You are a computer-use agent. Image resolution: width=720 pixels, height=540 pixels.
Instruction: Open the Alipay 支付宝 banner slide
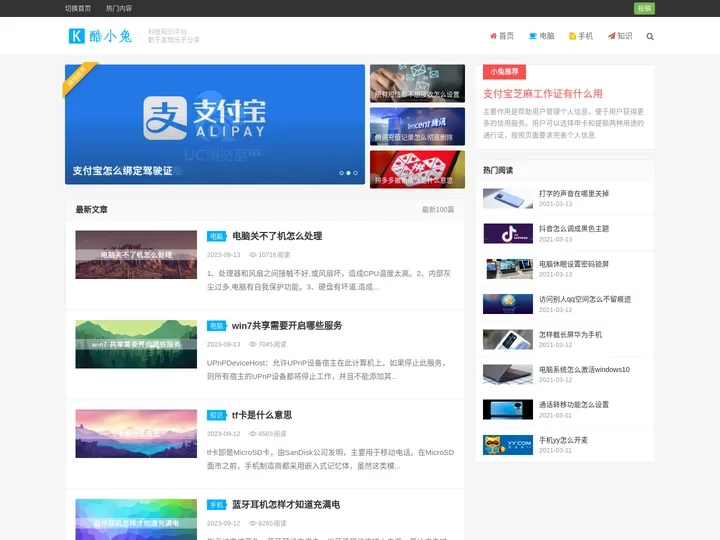click(215, 124)
